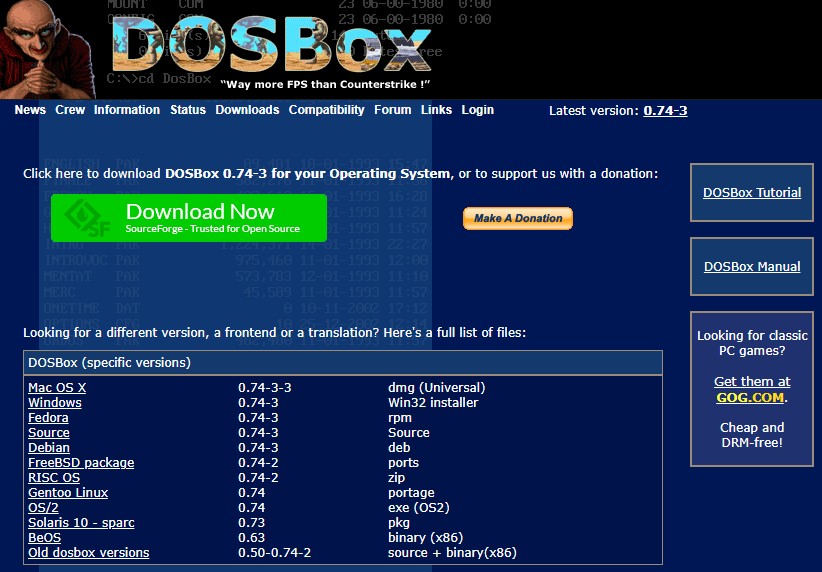Open the Gentoo Linux link
Viewport: 822px width, 572px height.
(x=68, y=493)
